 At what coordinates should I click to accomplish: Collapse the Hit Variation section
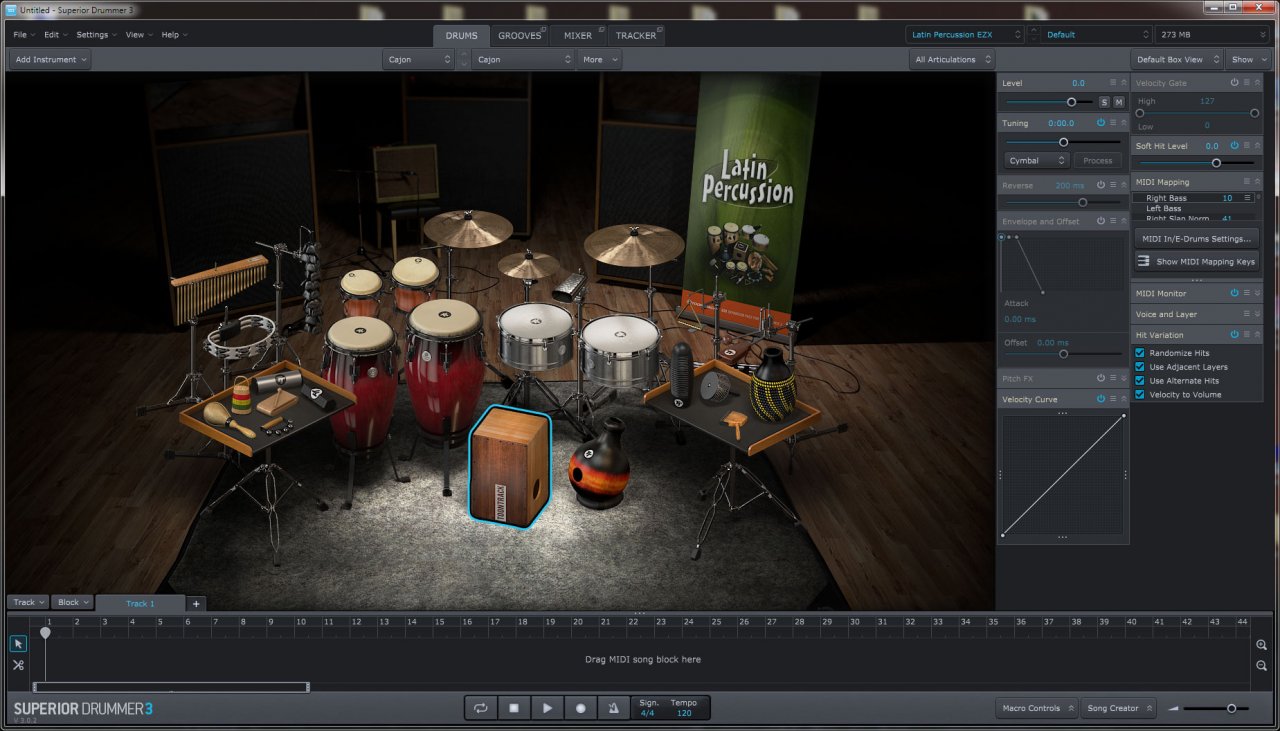(x=1257, y=335)
